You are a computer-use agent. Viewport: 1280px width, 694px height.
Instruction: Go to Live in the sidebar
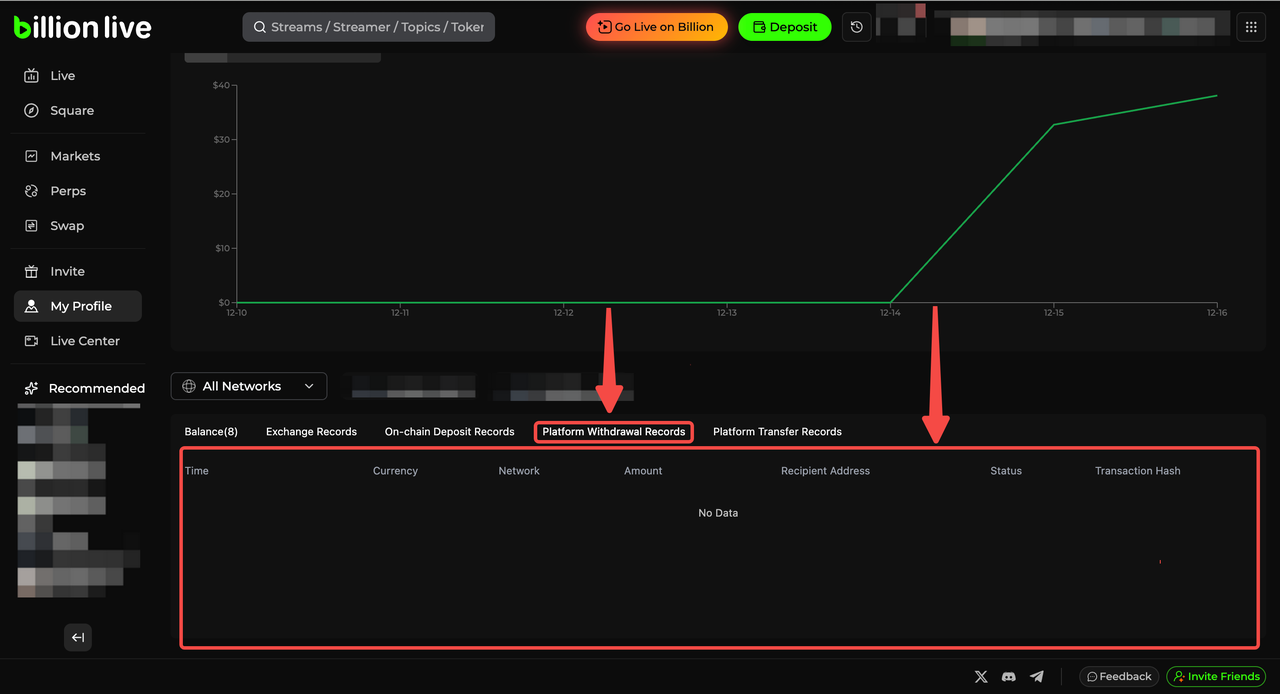click(62, 76)
